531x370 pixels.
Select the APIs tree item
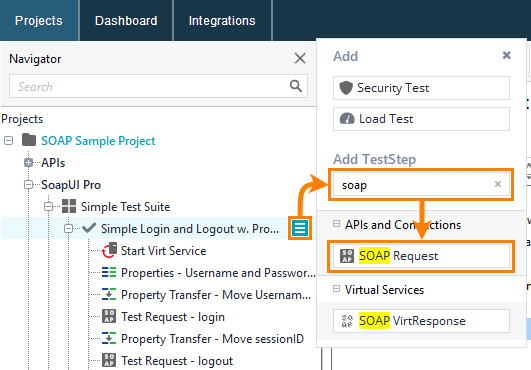click(53, 163)
